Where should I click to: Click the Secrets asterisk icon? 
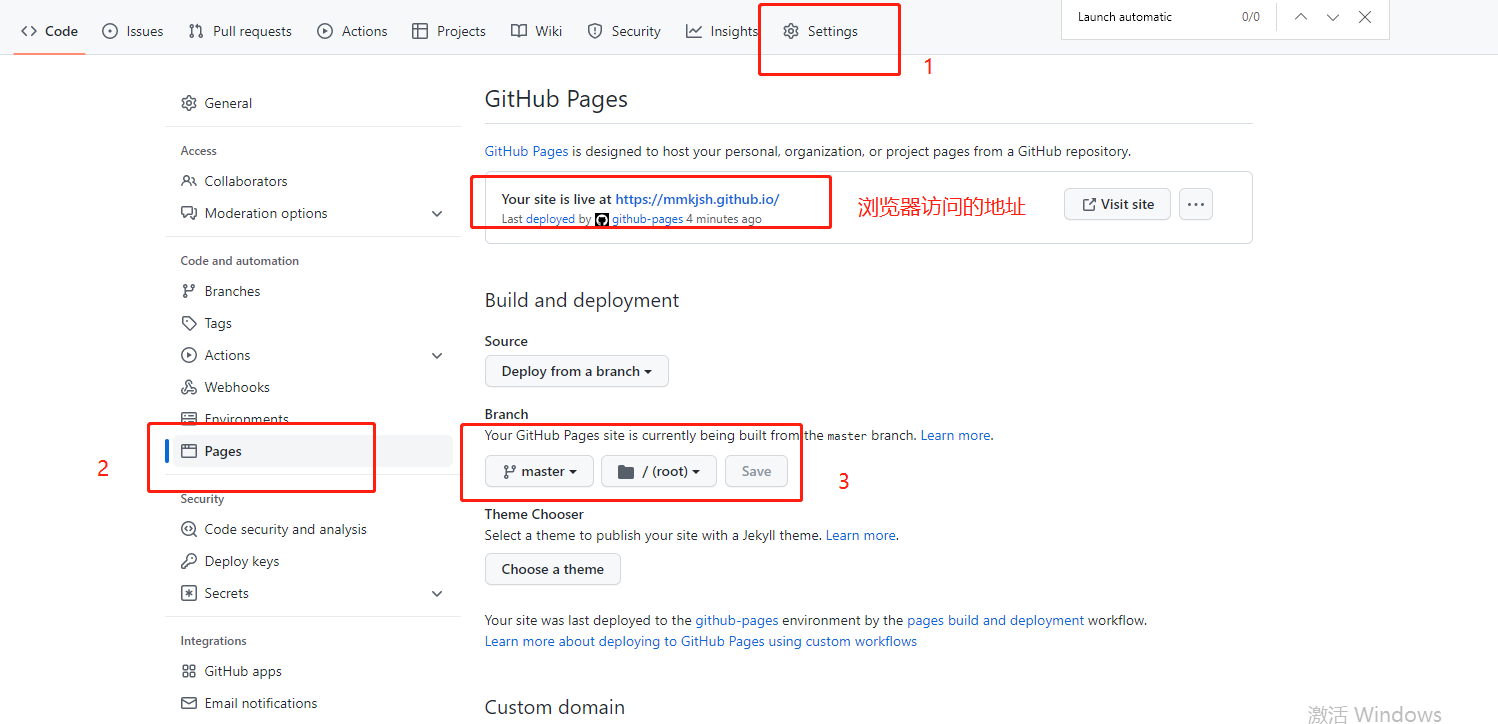pos(189,593)
